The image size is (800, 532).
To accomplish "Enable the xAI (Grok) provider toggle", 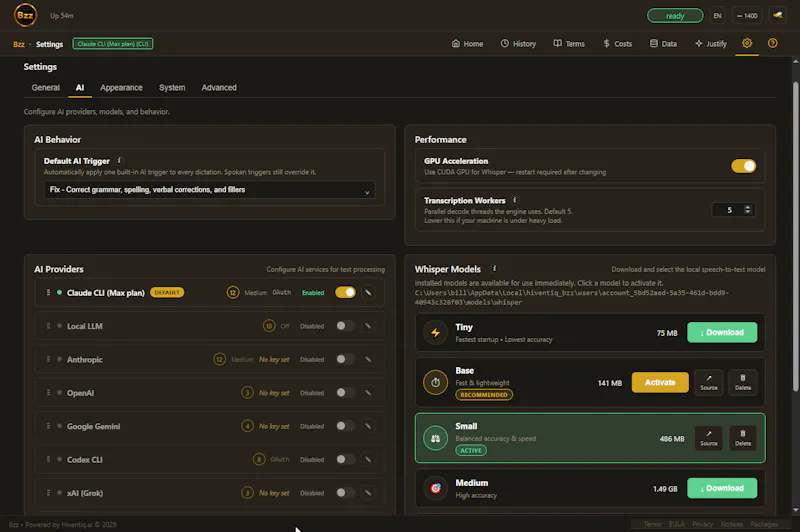I will click(x=345, y=493).
